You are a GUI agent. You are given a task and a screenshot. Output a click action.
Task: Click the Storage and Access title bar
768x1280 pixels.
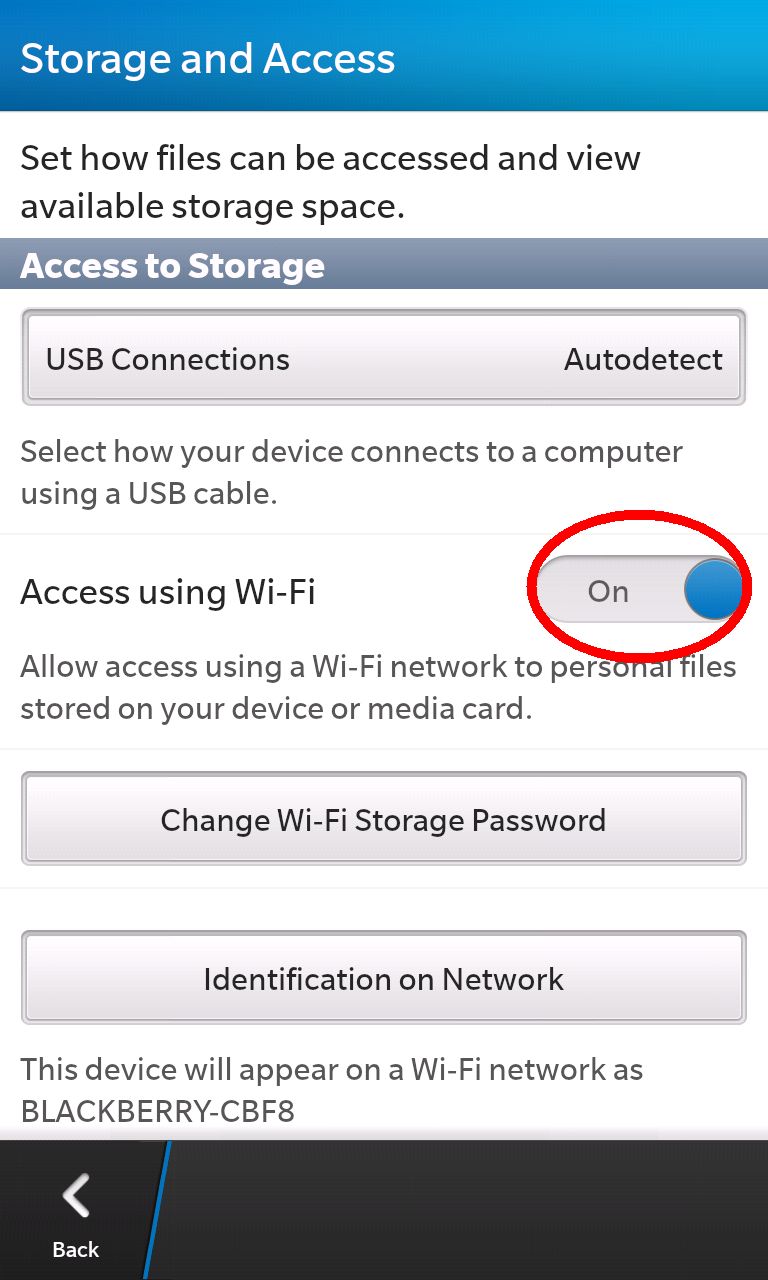384,56
